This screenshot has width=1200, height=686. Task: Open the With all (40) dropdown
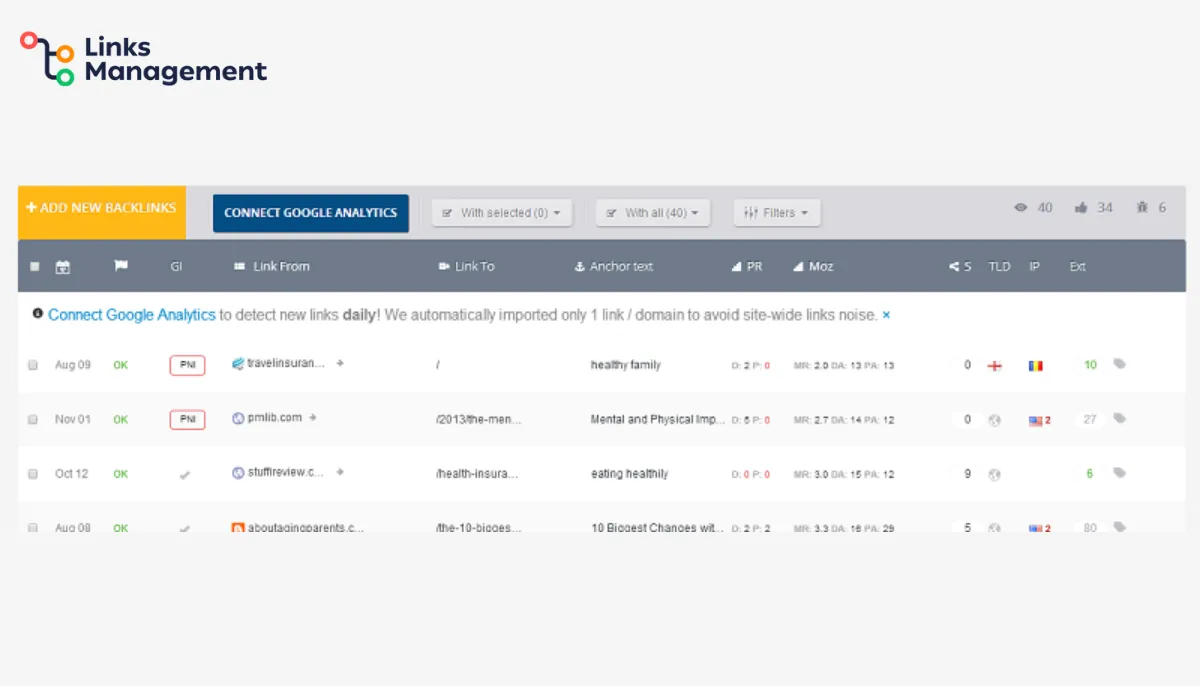pos(653,213)
